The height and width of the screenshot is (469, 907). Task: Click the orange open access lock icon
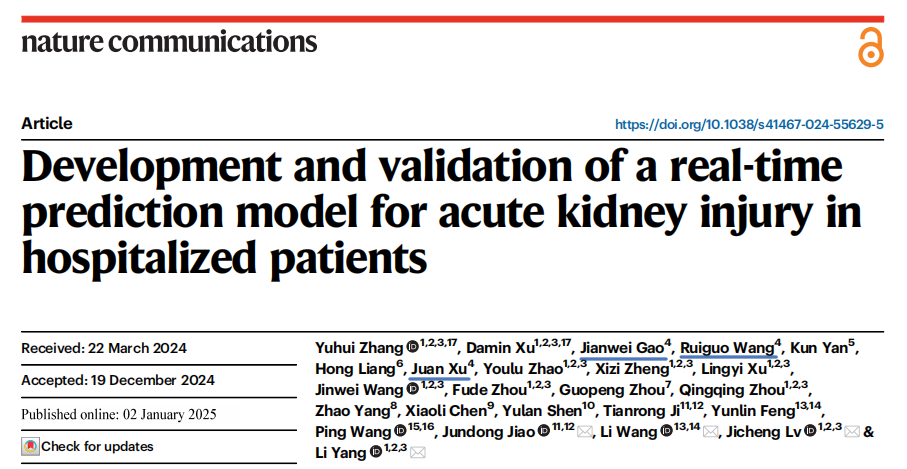871,47
